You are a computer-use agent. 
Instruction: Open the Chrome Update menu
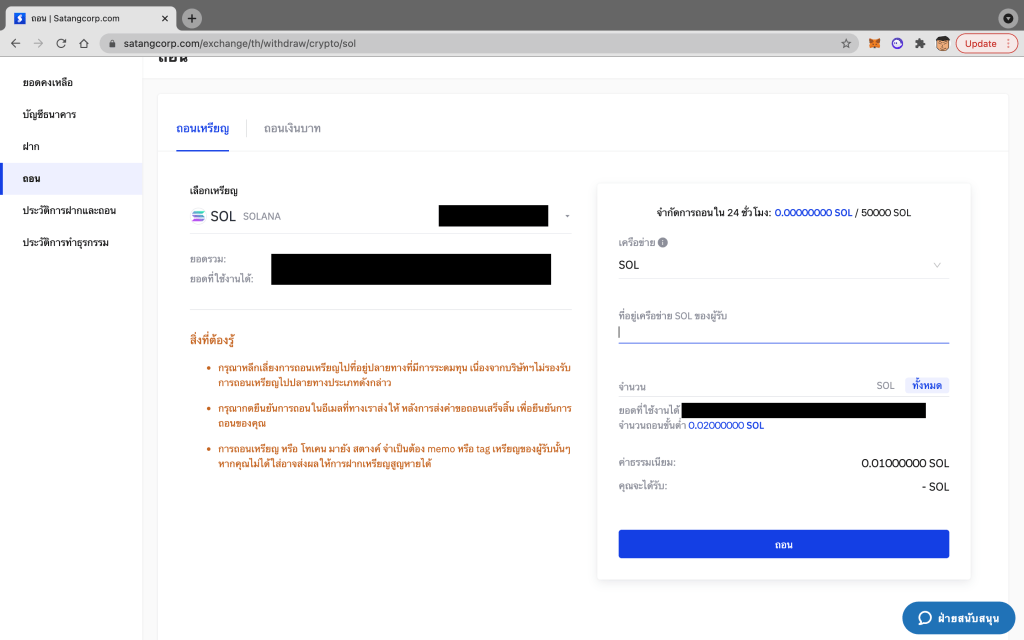[x=986, y=44]
